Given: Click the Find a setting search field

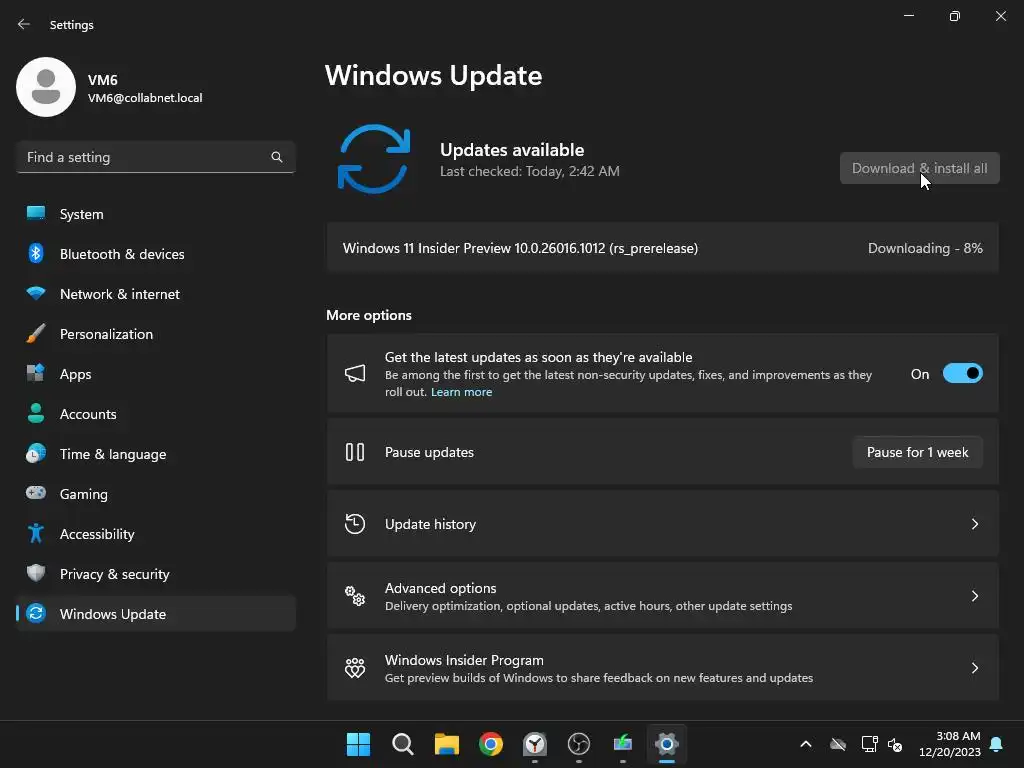Looking at the screenshot, I should [x=156, y=157].
